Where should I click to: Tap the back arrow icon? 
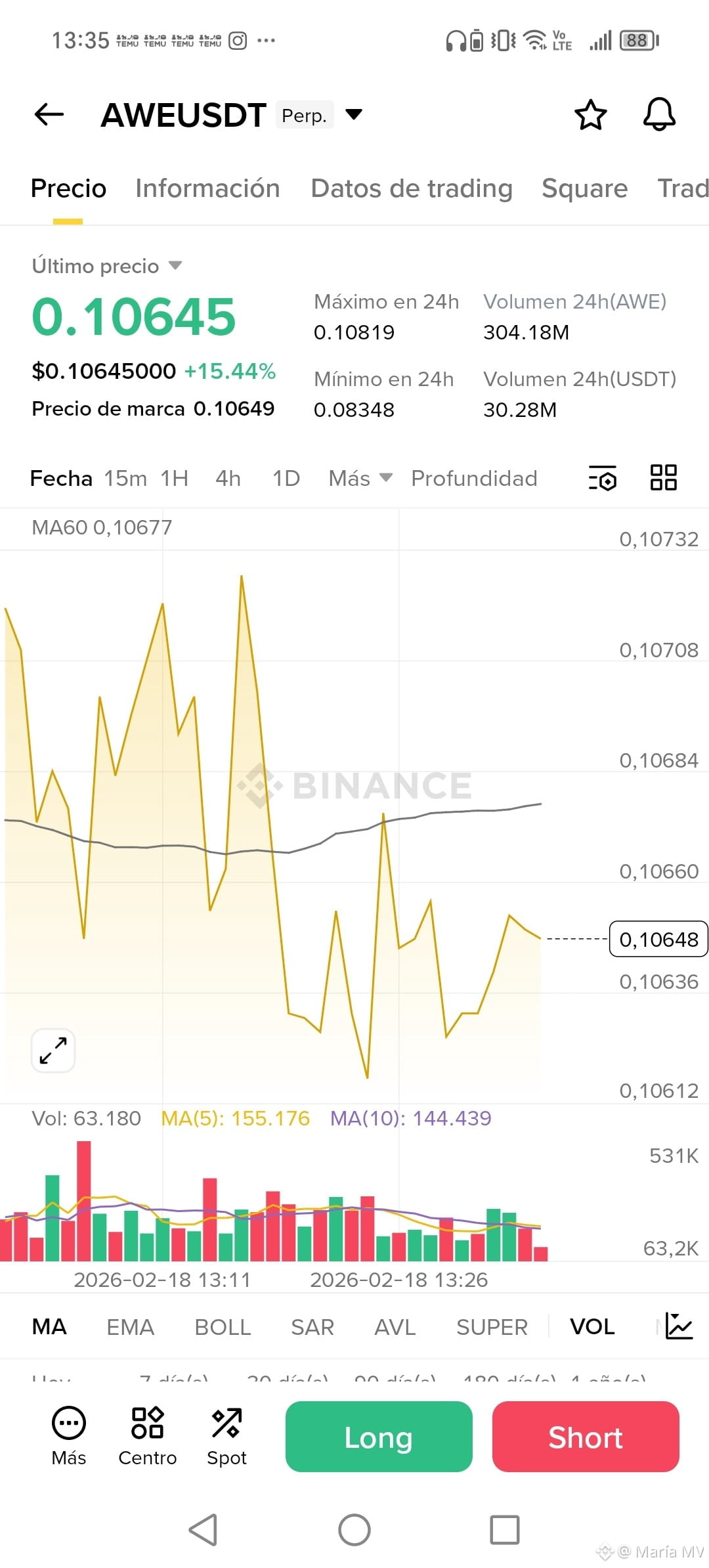pos(49,114)
